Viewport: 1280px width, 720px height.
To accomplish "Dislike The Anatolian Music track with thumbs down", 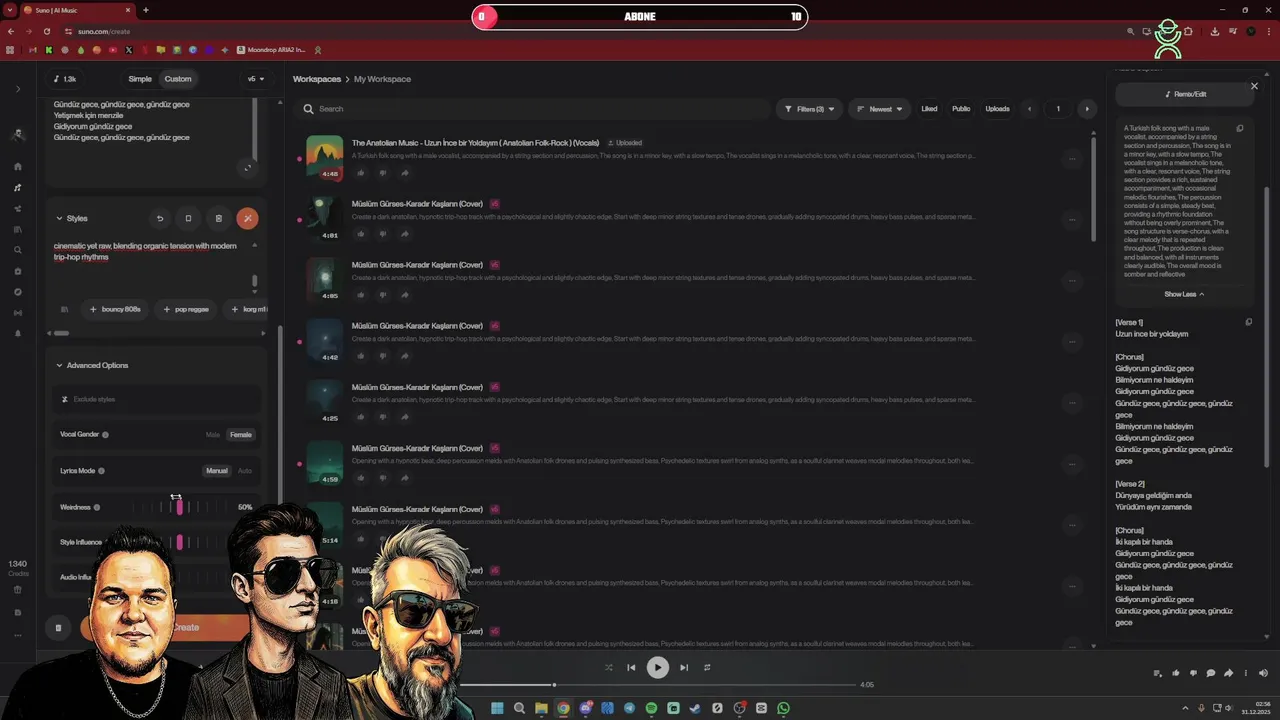I will coord(383,173).
